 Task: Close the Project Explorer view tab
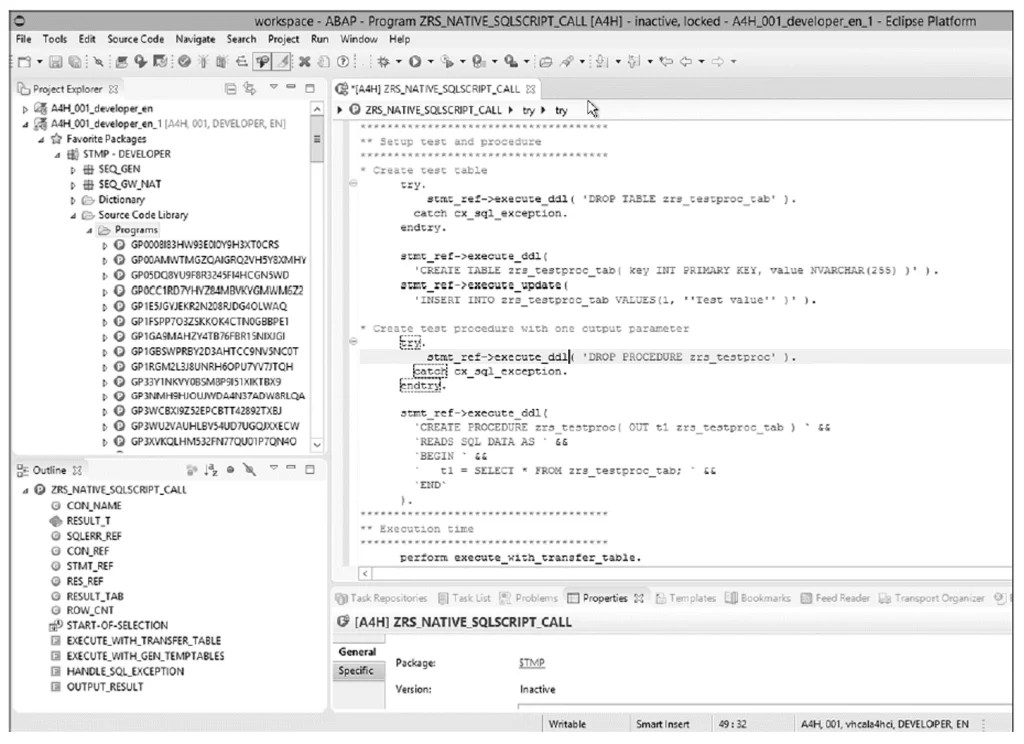tap(114, 89)
